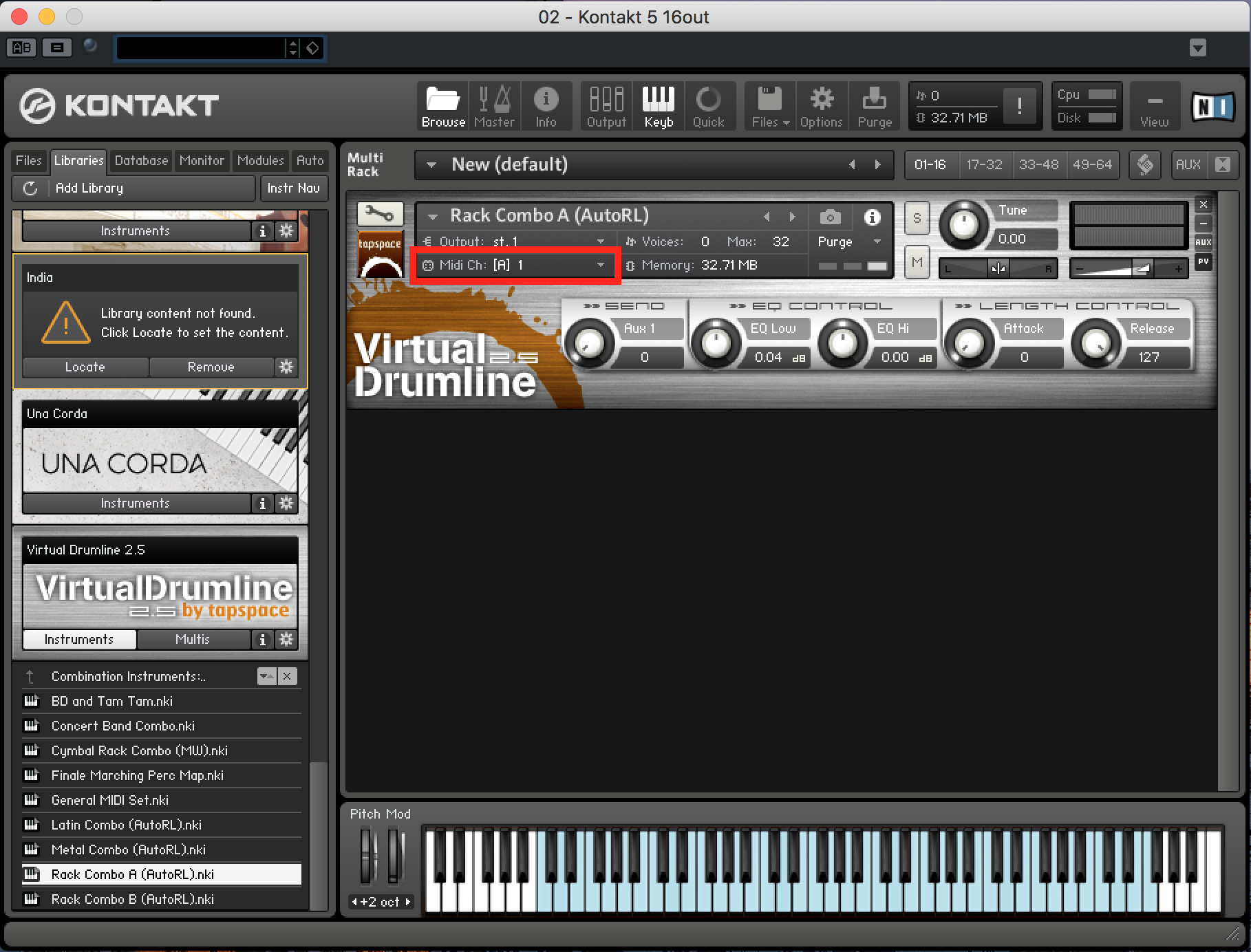Toggle the instrument PV performance view
The image size is (1251, 952).
coord(1204,261)
